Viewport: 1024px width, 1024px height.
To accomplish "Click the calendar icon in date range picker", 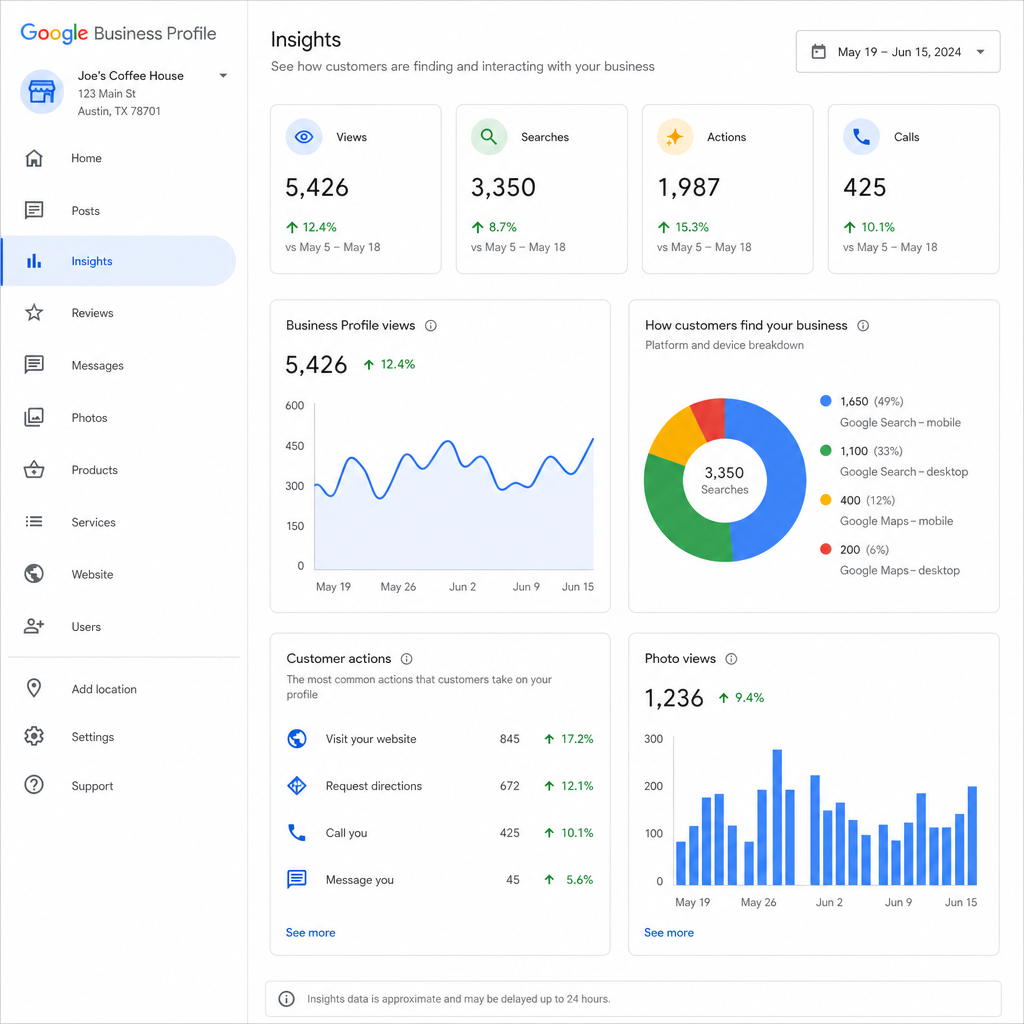I will tap(818, 52).
